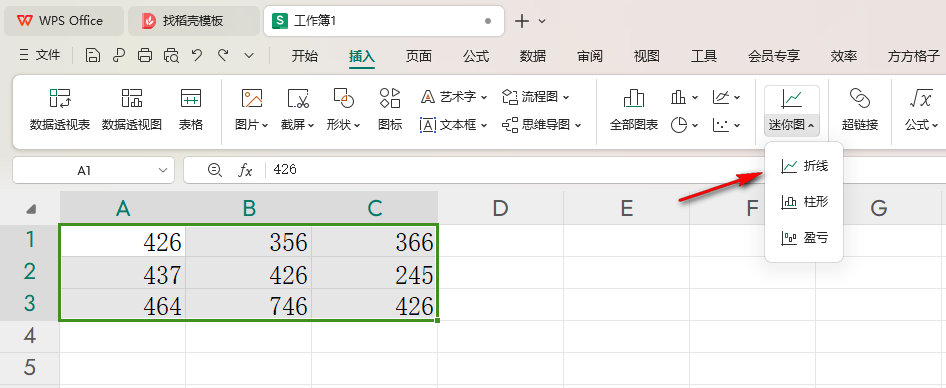The width and height of the screenshot is (946, 388).
Task: Select cell containing 437
Action: click(122, 274)
